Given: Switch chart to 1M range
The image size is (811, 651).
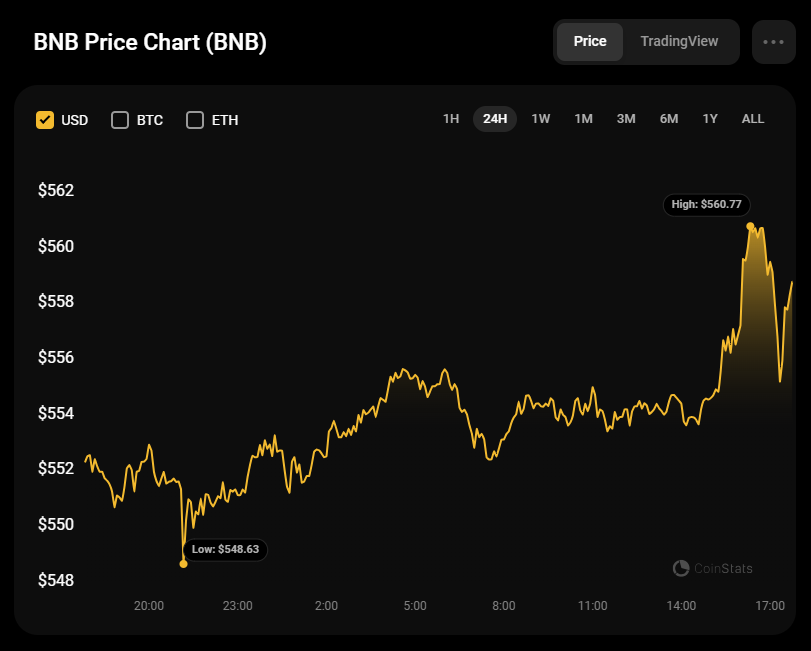Looking at the screenshot, I should click(x=583, y=119).
